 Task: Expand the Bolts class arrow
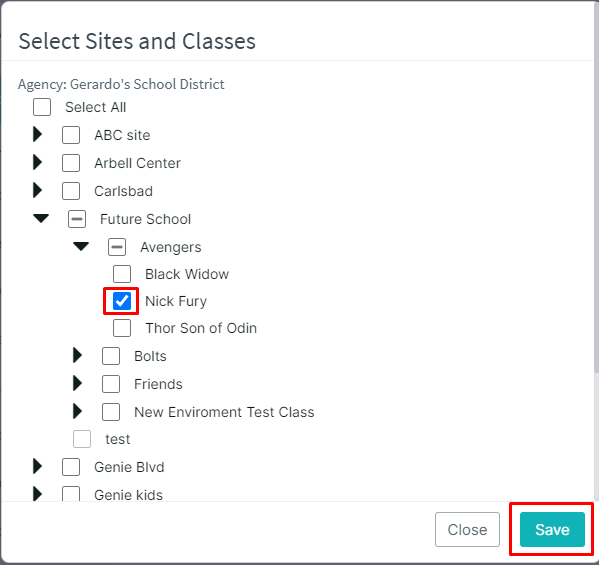pos(78,355)
